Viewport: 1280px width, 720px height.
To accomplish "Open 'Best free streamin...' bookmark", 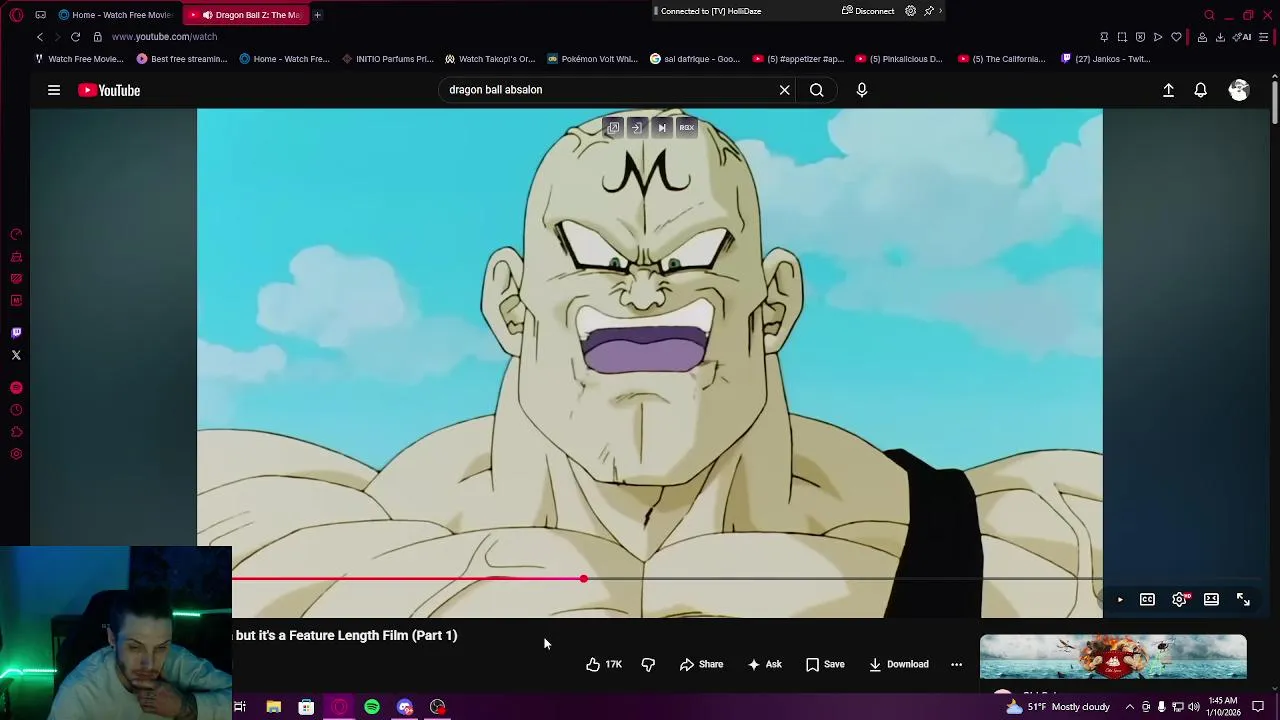I will (x=182, y=59).
